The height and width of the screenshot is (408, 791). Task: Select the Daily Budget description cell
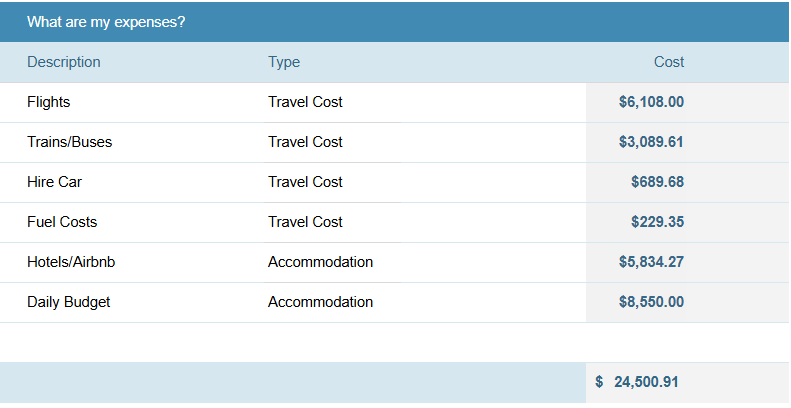(131, 302)
